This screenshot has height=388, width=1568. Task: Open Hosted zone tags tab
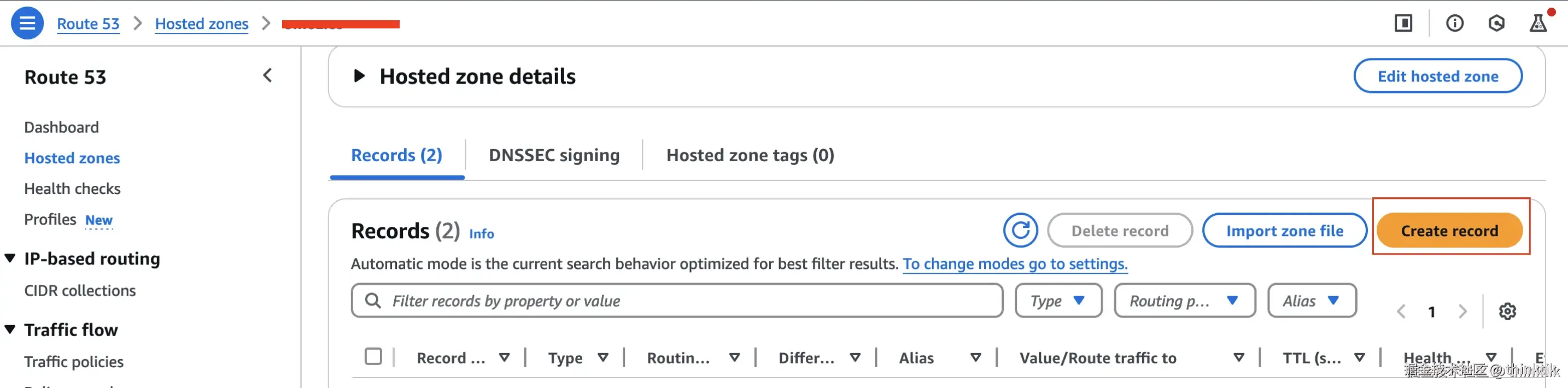[x=750, y=155]
